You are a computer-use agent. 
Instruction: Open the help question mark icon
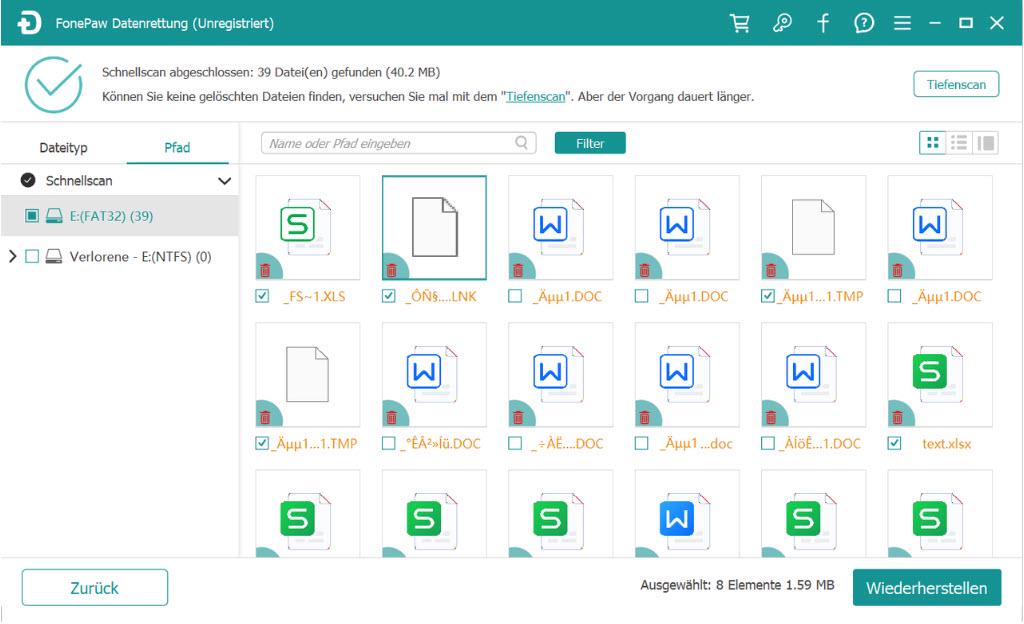coord(863,23)
